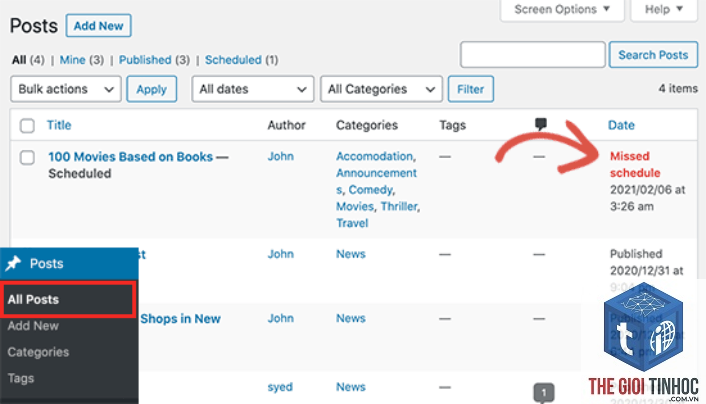706x404 pixels.
Task: Check the box for 100 Movies Based on Books
Action: point(27,158)
